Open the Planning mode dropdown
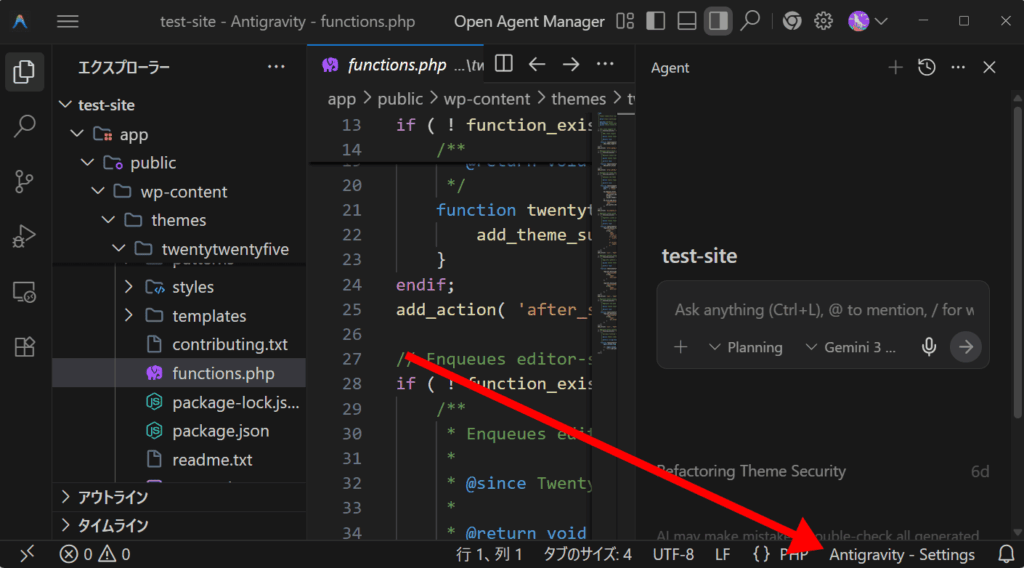This screenshot has height=568, width=1024. [x=745, y=347]
